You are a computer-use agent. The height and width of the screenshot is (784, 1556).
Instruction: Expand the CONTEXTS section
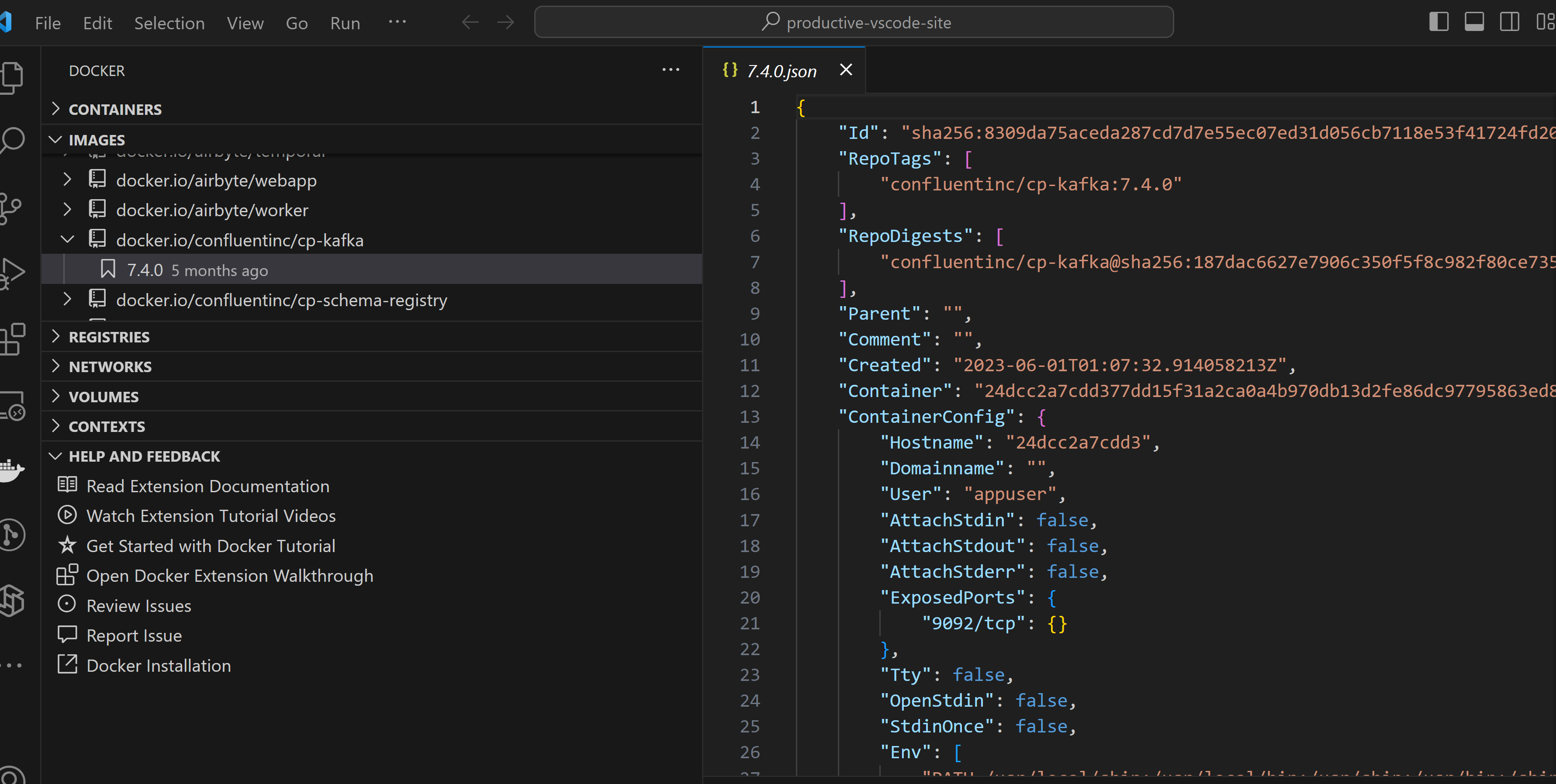coord(55,426)
